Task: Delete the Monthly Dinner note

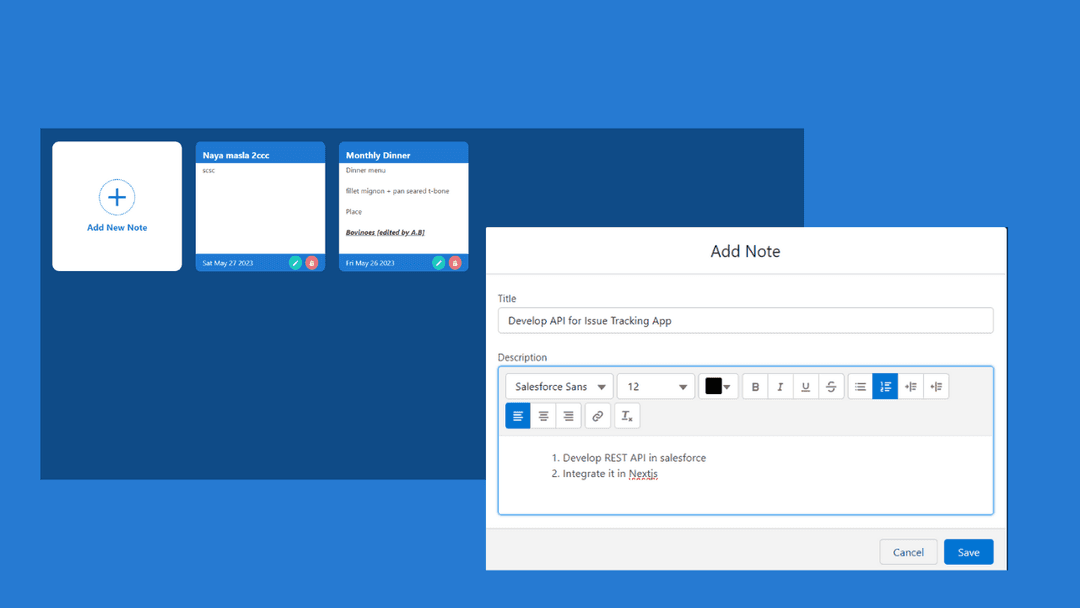Action: [x=455, y=263]
